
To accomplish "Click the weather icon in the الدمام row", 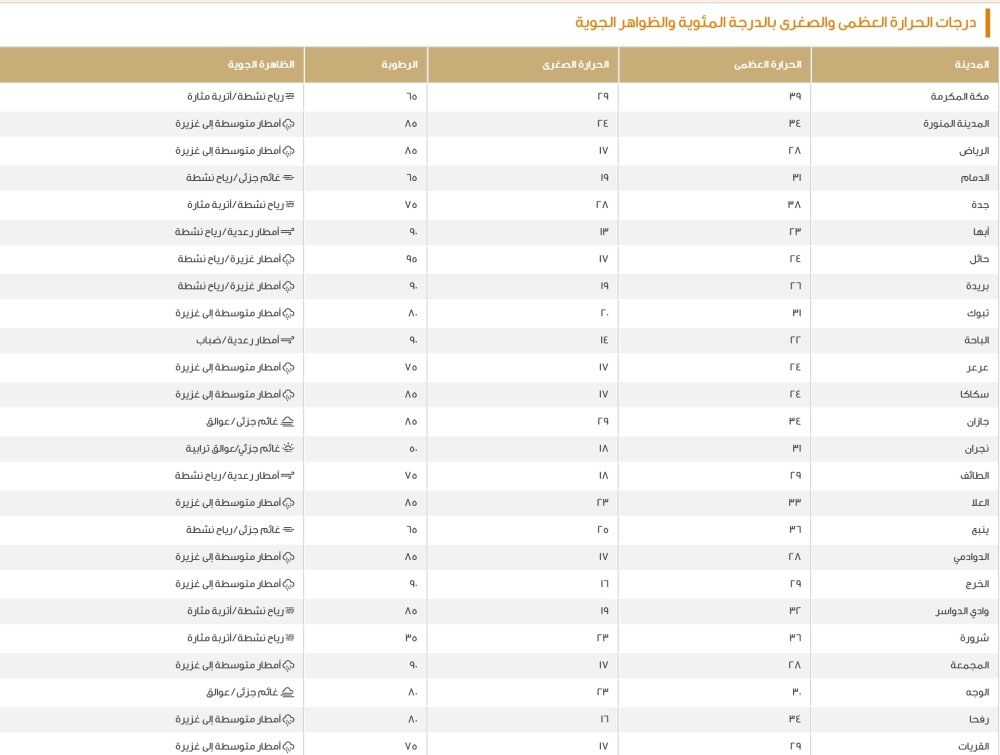I will click(289, 178).
